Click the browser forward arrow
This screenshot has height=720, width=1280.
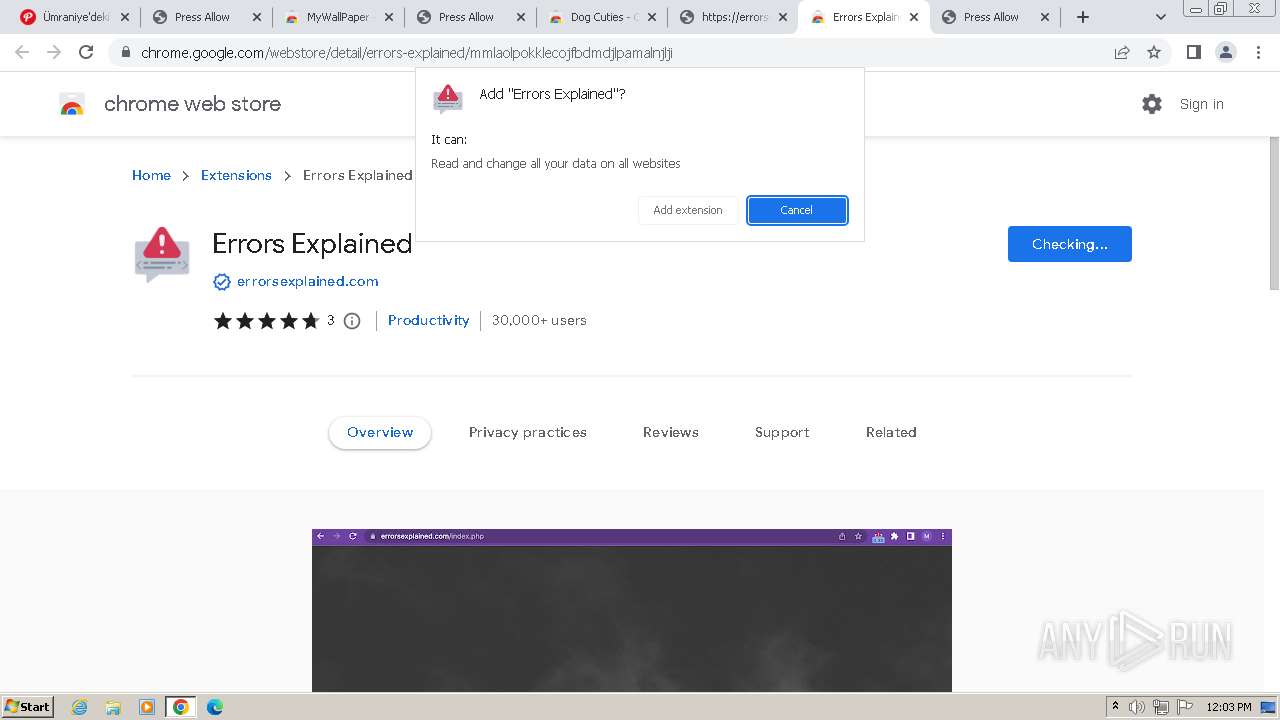[x=54, y=52]
